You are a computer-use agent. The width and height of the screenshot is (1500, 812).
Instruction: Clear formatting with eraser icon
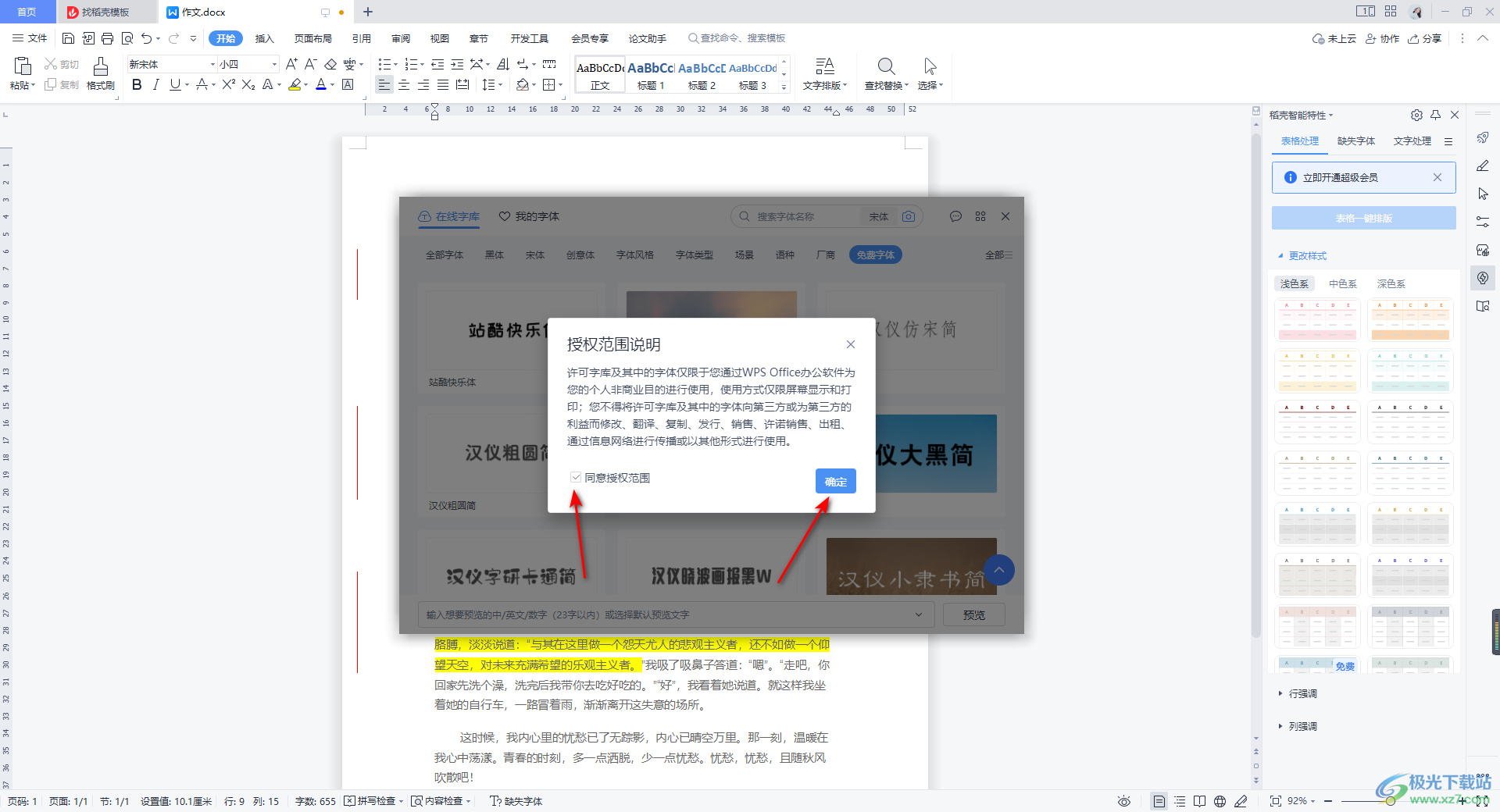point(330,64)
